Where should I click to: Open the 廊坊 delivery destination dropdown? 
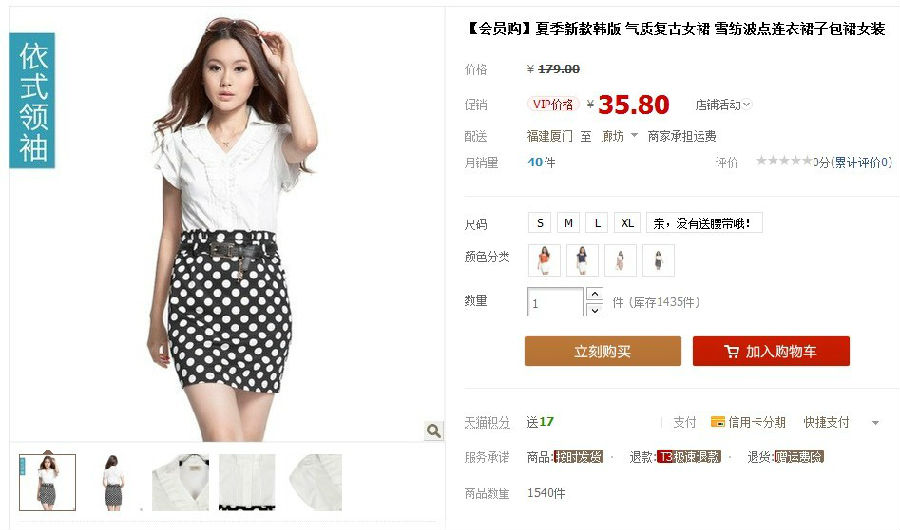click(x=620, y=136)
